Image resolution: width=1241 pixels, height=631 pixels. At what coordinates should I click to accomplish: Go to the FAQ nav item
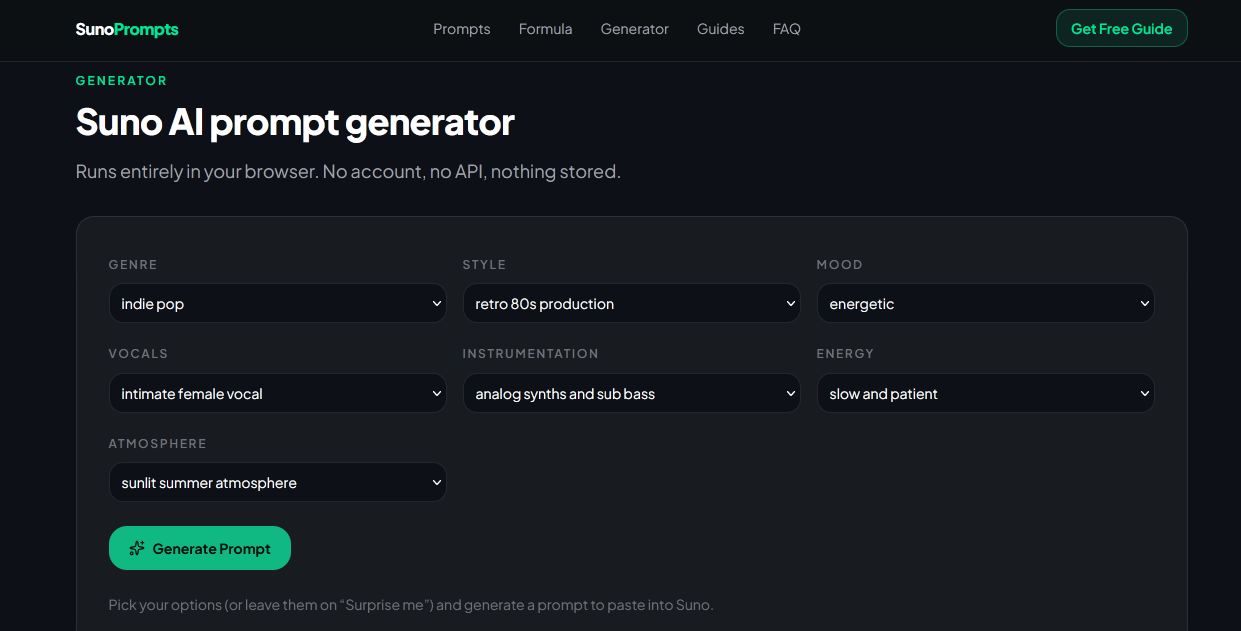pyautogui.click(x=786, y=29)
